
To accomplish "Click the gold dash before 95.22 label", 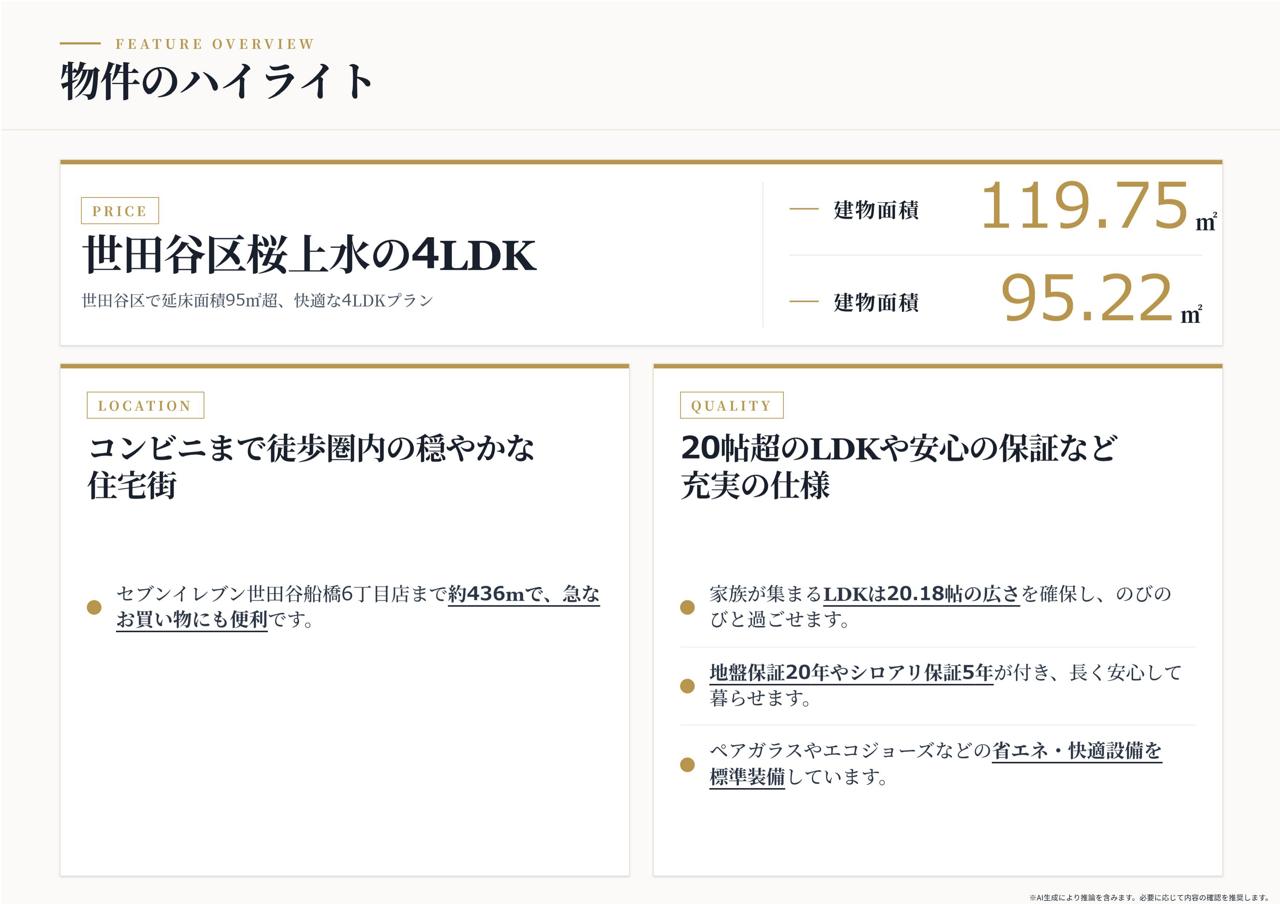I will coord(804,301).
